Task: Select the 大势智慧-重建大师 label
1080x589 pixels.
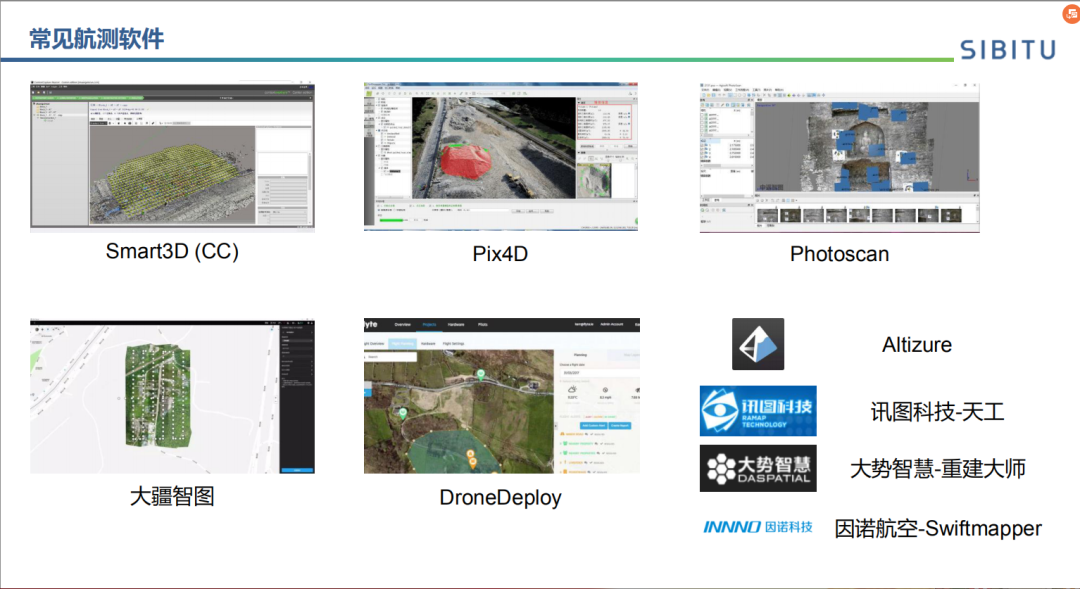Action: point(937,468)
